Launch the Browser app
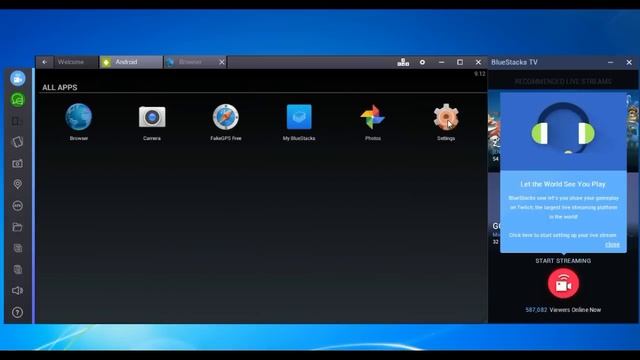The height and width of the screenshot is (360, 640). point(79,122)
